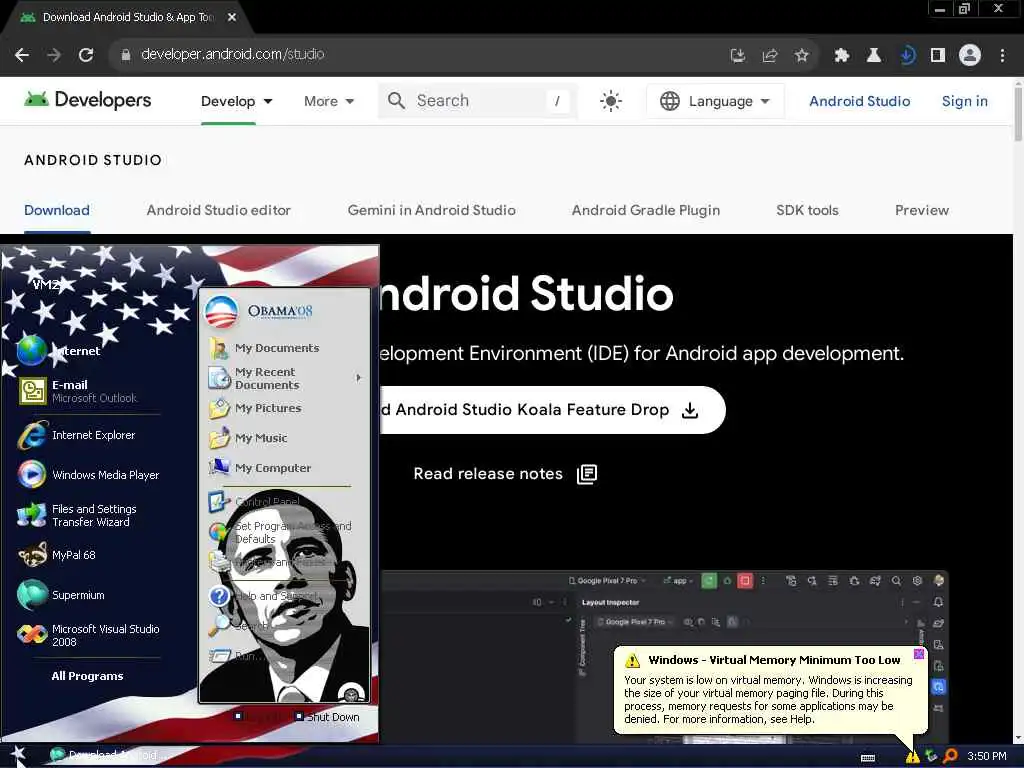The height and width of the screenshot is (768, 1024).
Task: Click the red stop icon in Android Studio screenshot
Action: (x=744, y=581)
